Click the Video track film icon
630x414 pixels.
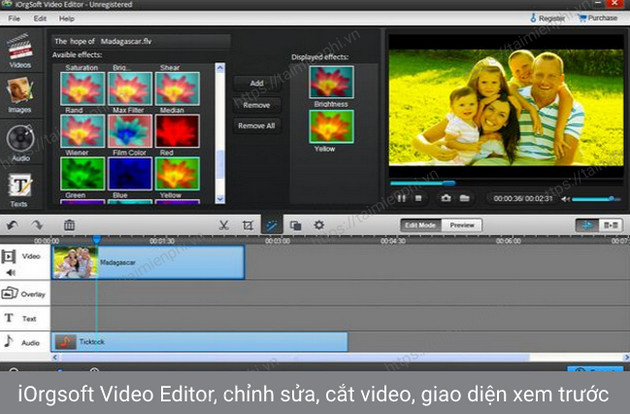[9, 256]
